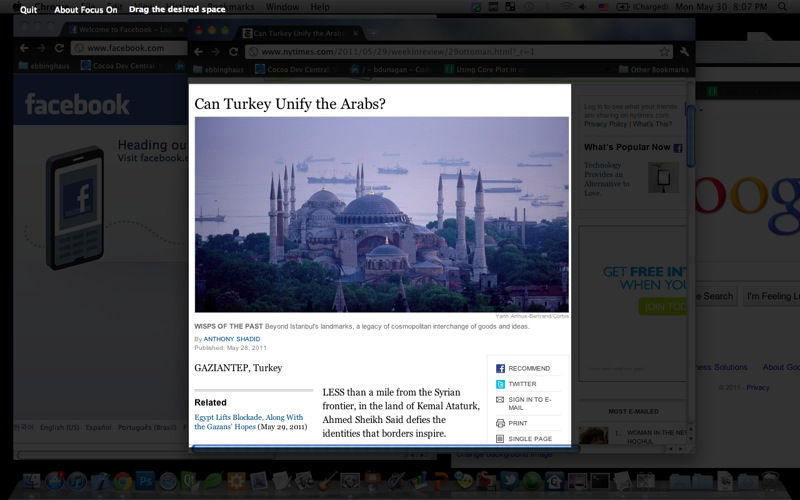Click the back arrow in the nytimes window

pyautogui.click(x=198, y=52)
